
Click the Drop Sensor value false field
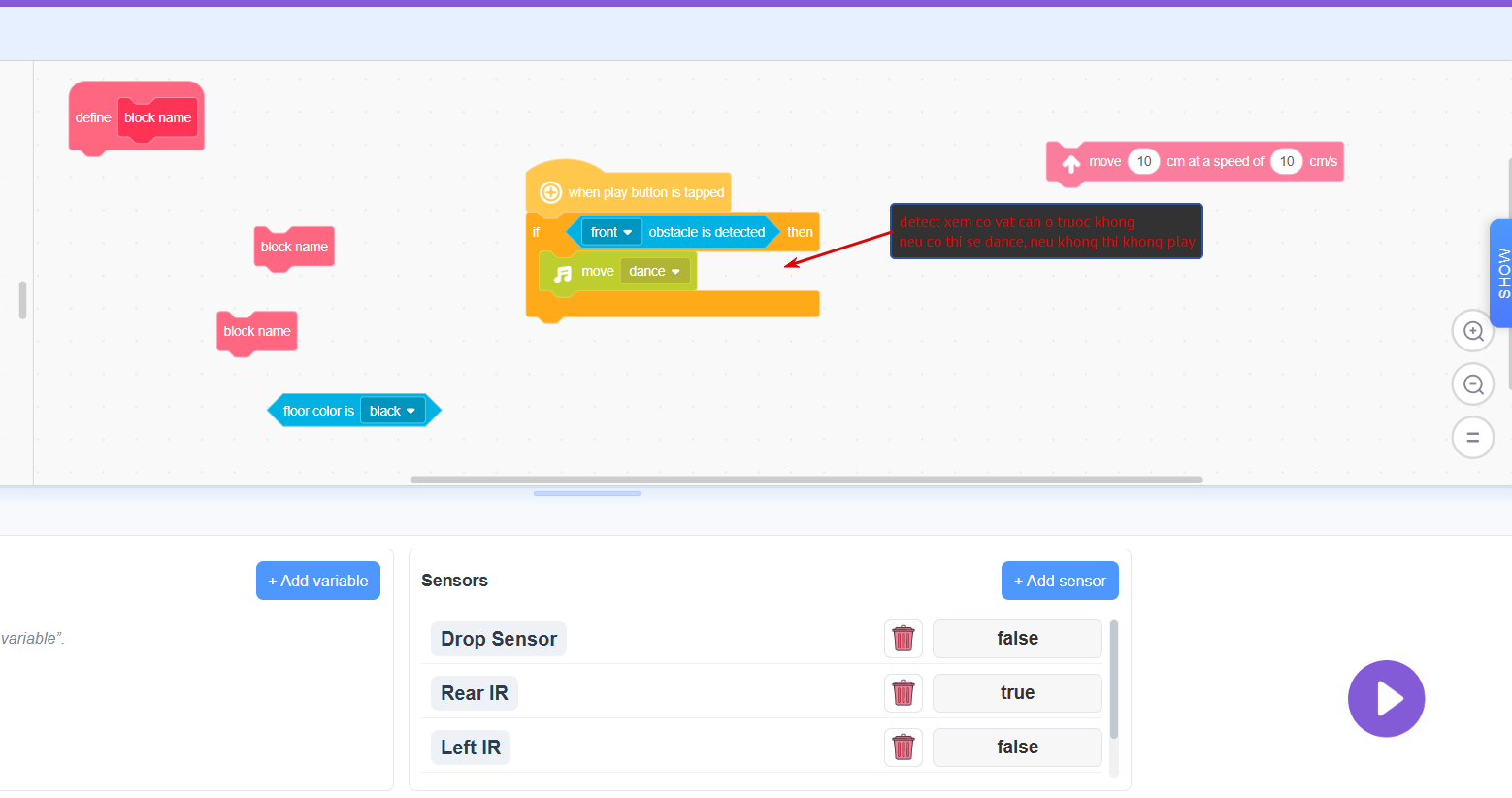click(1017, 639)
